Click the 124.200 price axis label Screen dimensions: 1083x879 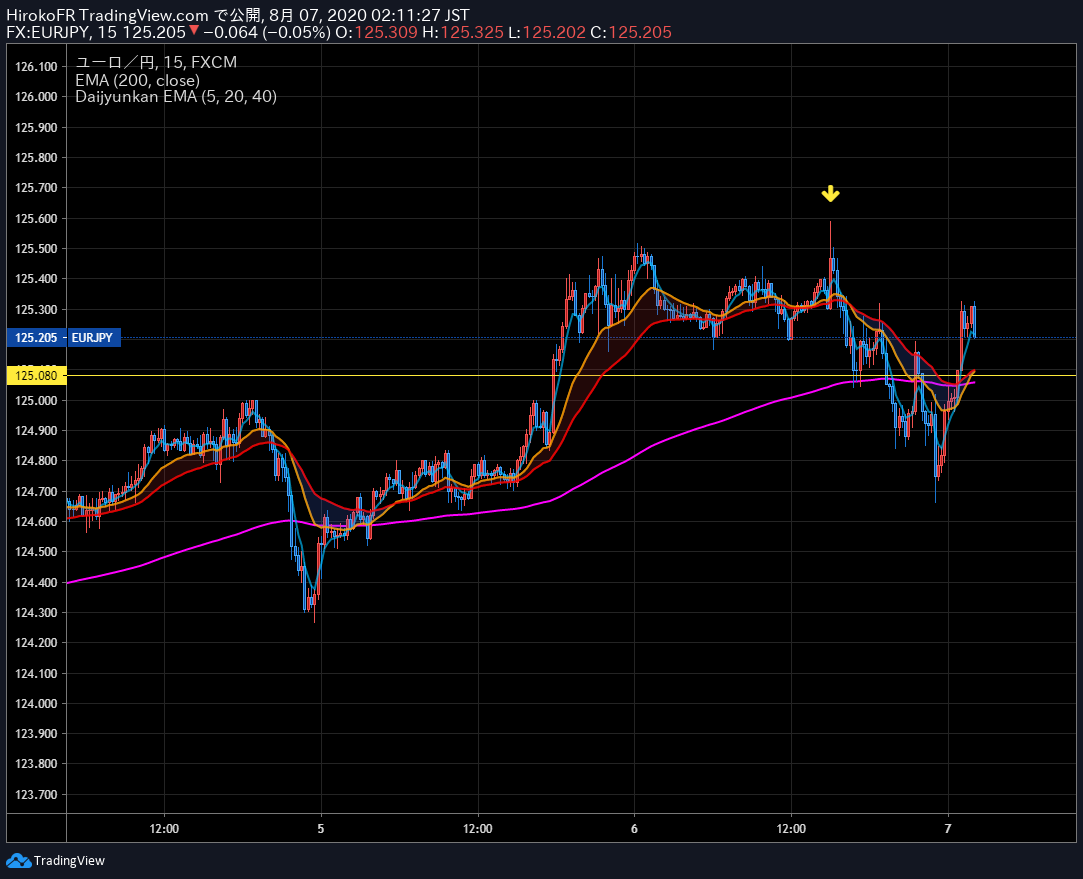36,643
